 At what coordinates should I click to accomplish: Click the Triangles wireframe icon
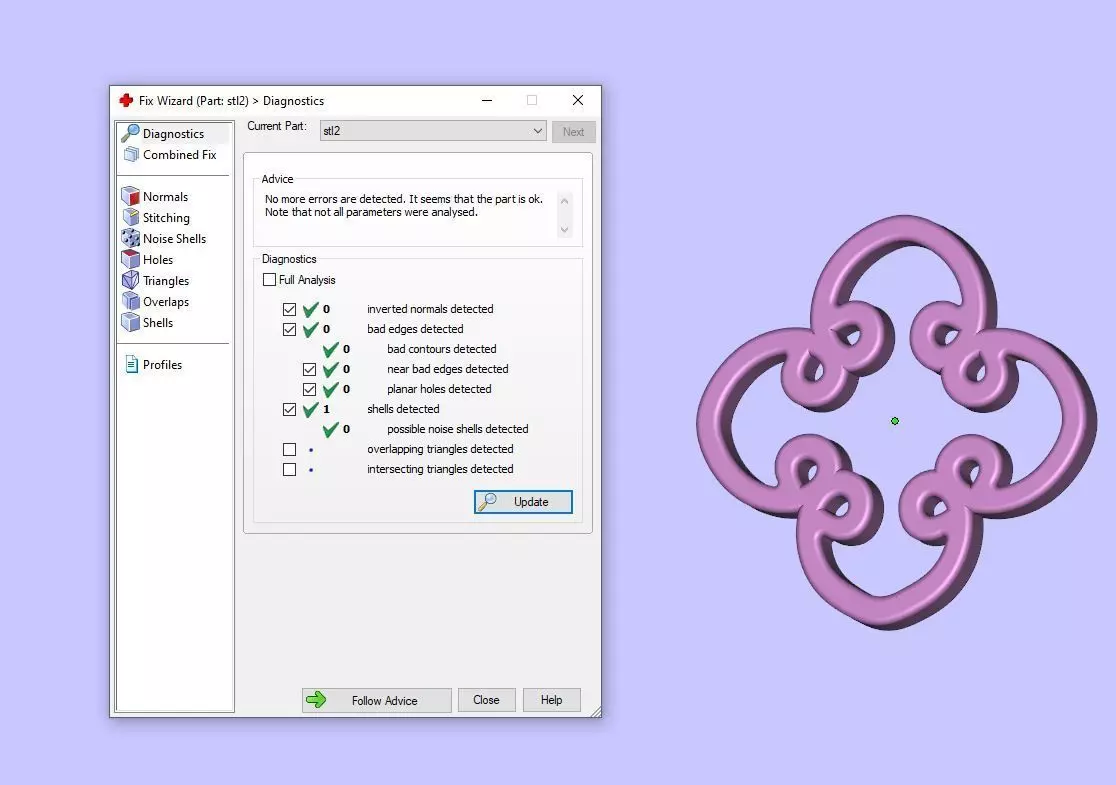tap(130, 280)
